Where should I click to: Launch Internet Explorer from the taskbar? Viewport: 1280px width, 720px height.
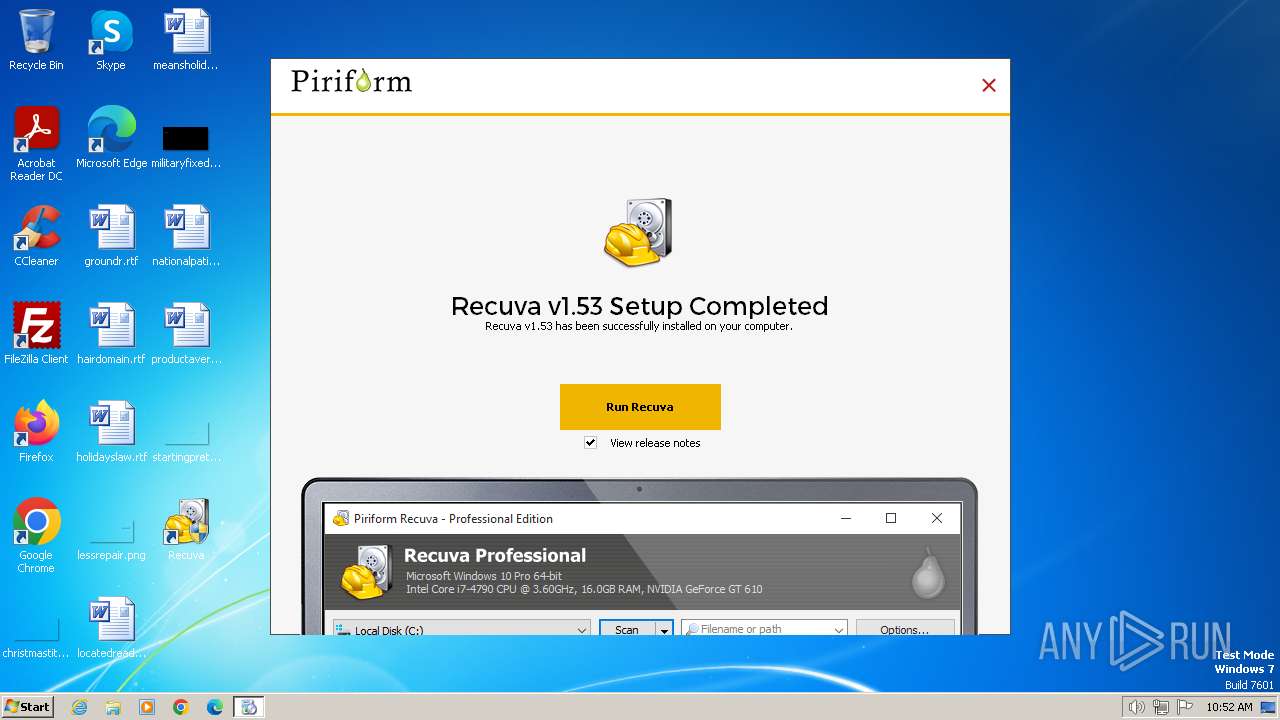(79, 707)
